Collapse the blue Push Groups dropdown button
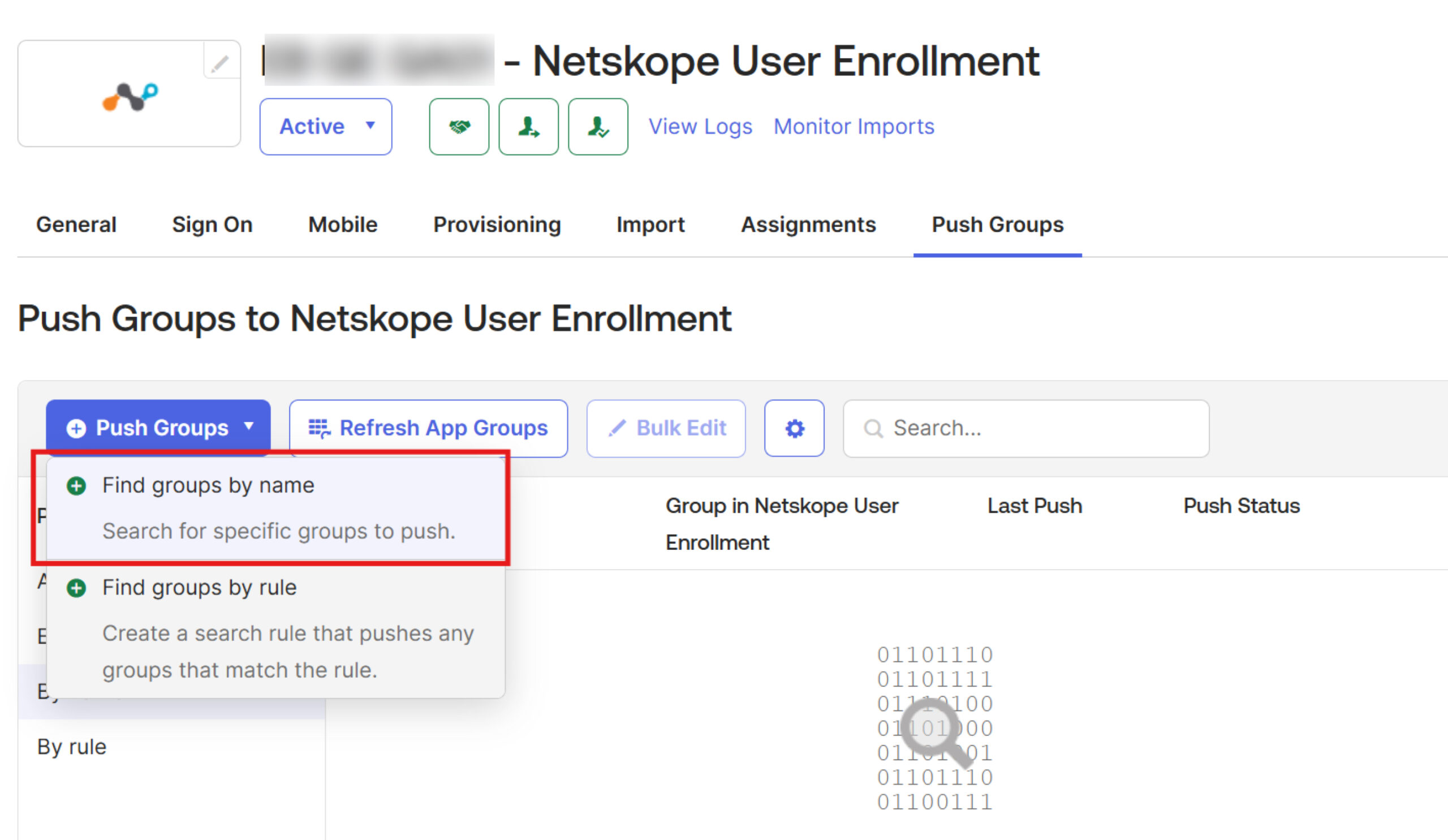Viewport: 1448px width, 840px height. click(158, 428)
